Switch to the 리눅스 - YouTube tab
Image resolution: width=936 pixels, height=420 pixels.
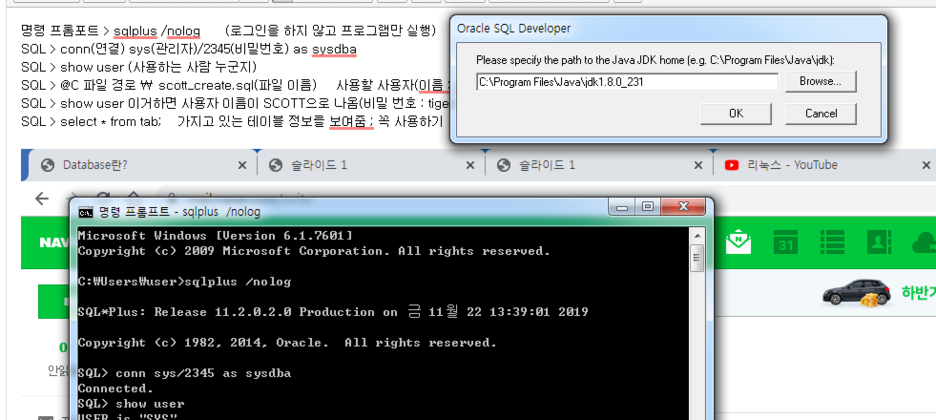[826, 165]
